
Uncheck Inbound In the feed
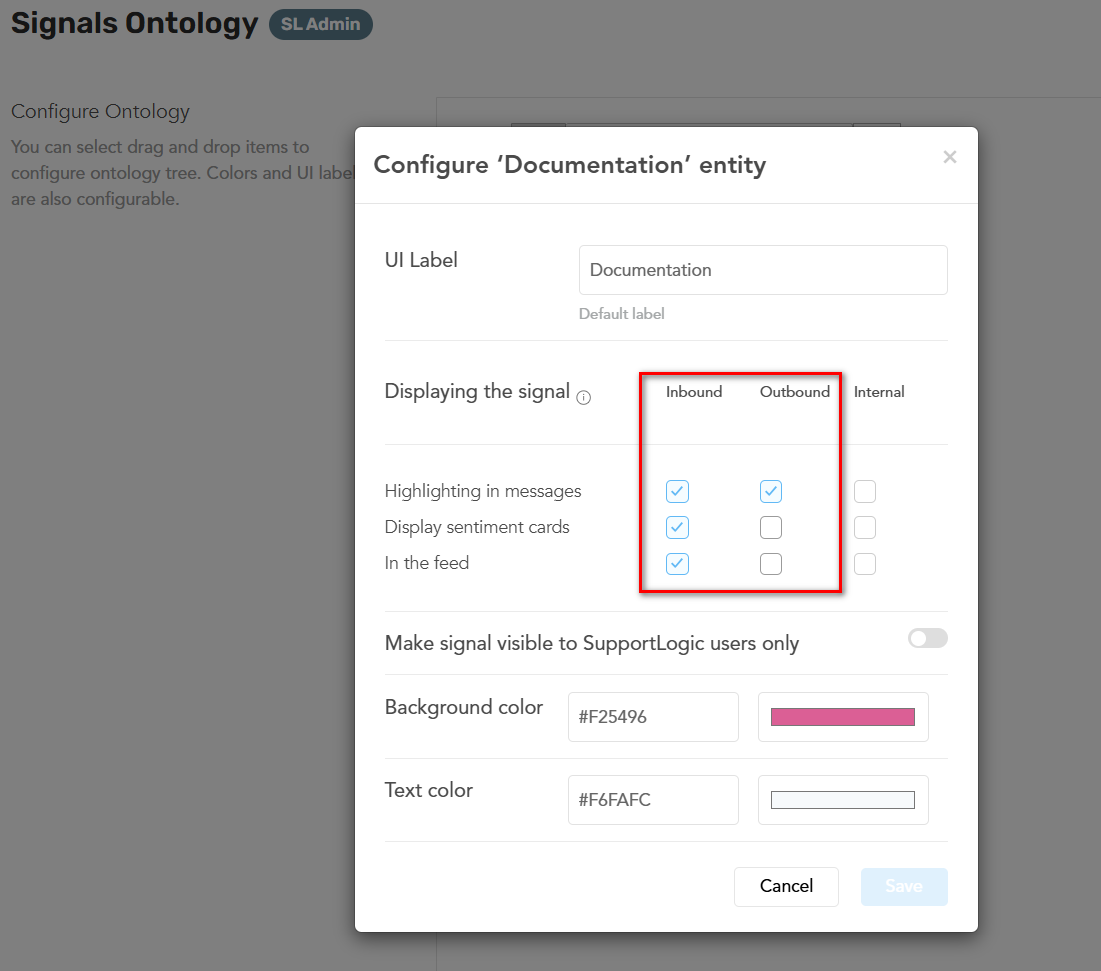(678, 564)
